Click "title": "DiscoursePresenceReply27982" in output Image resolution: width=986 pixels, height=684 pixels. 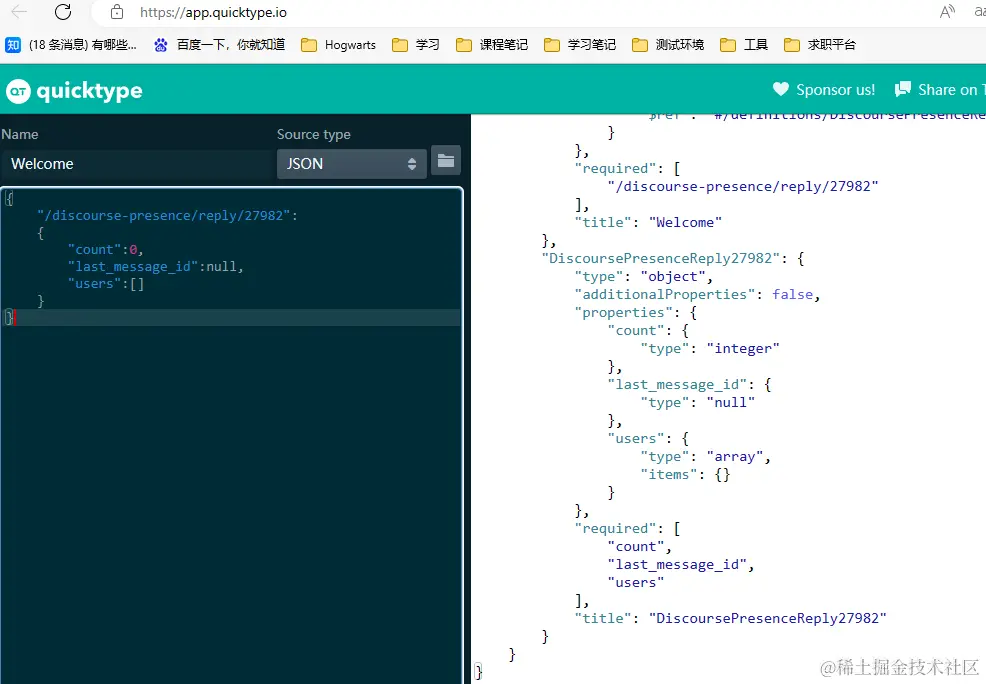pos(730,619)
